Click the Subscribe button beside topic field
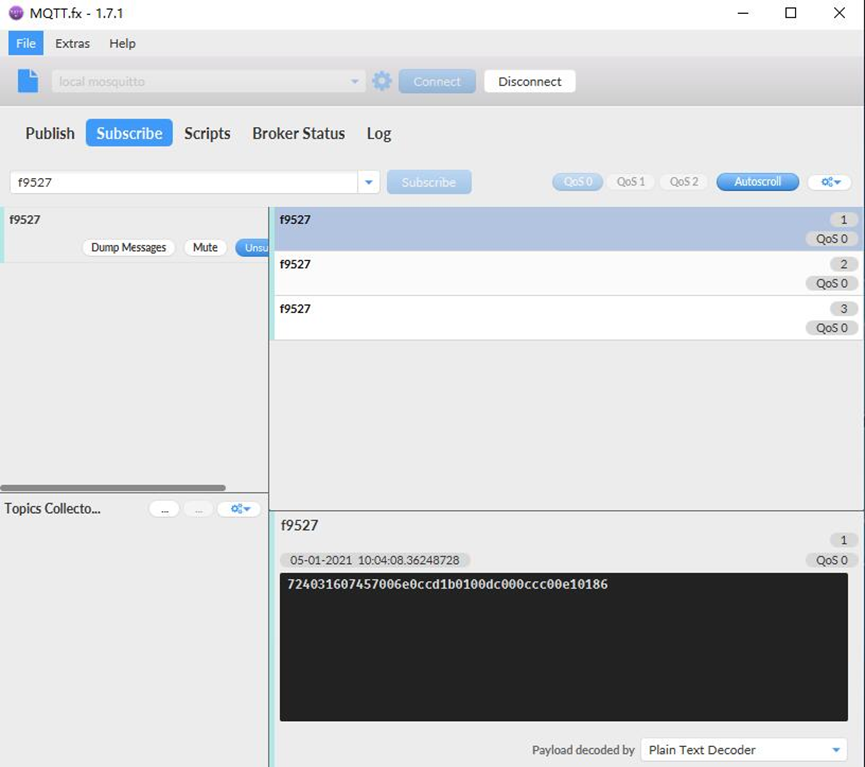Image resolution: width=865 pixels, height=767 pixels. point(429,182)
